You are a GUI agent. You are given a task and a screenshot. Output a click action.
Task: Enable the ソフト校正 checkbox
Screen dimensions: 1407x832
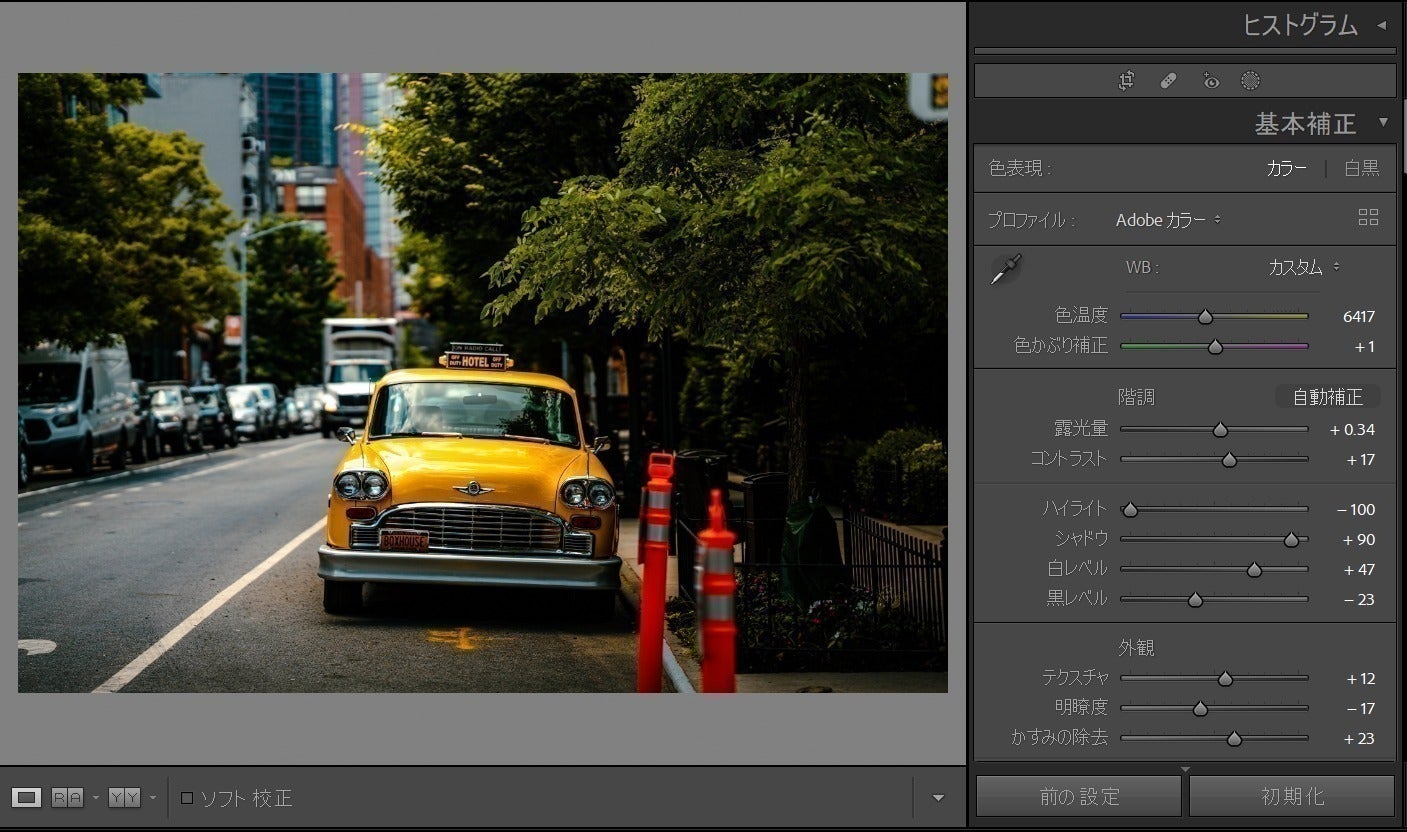click(187, 798)
